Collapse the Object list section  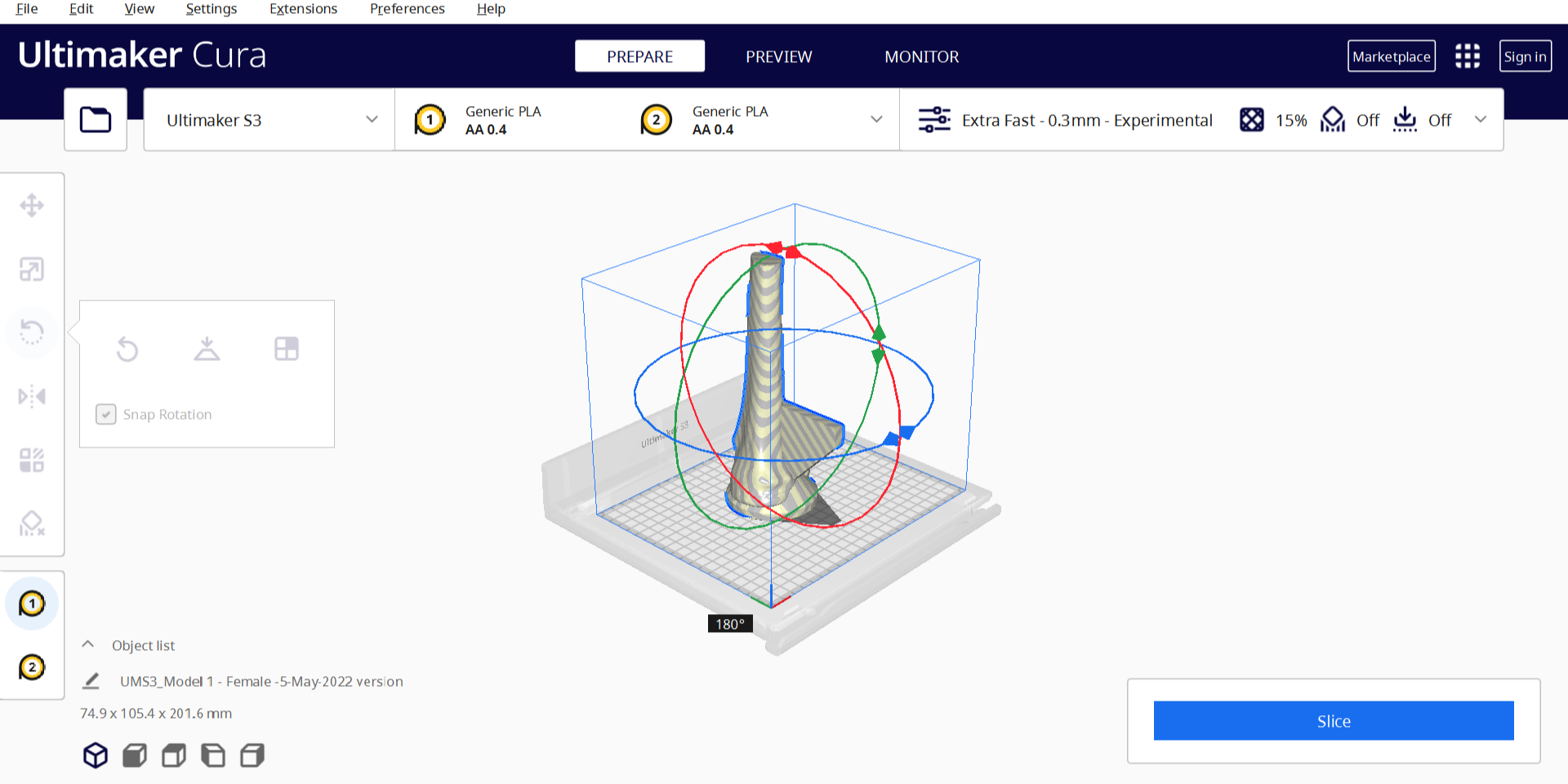coord(88,645)
